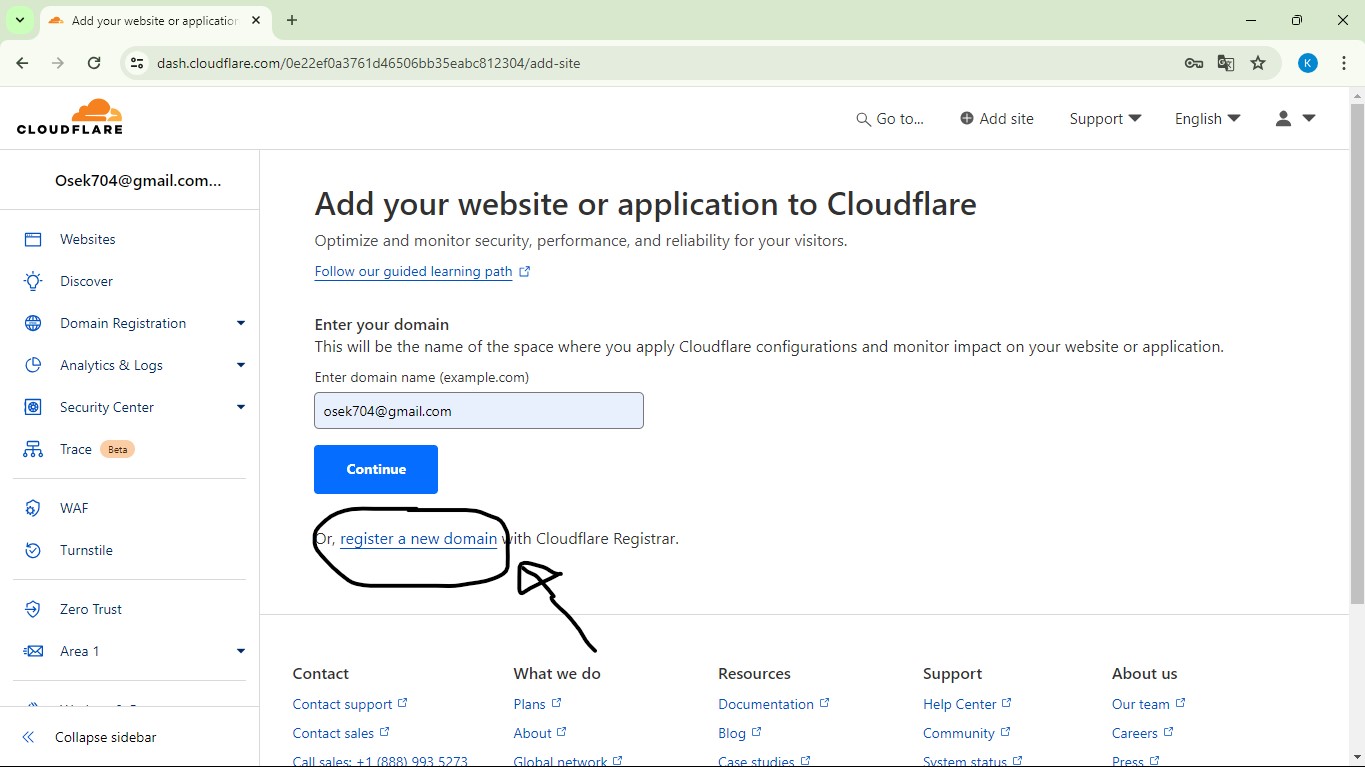1365x767 pixels.
Task: Click the site information icon in address bar
Action: 138,63
